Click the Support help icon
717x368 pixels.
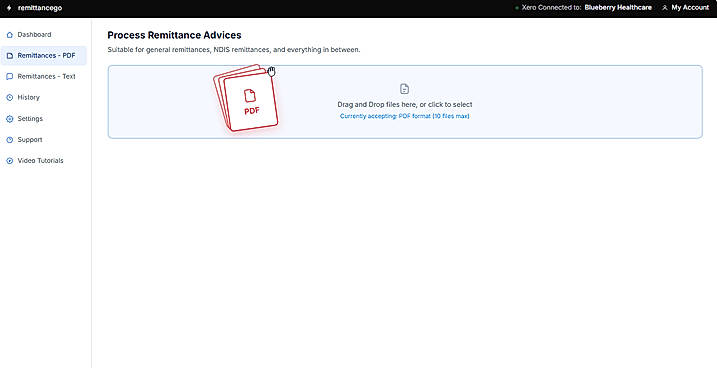click(10, 140)
